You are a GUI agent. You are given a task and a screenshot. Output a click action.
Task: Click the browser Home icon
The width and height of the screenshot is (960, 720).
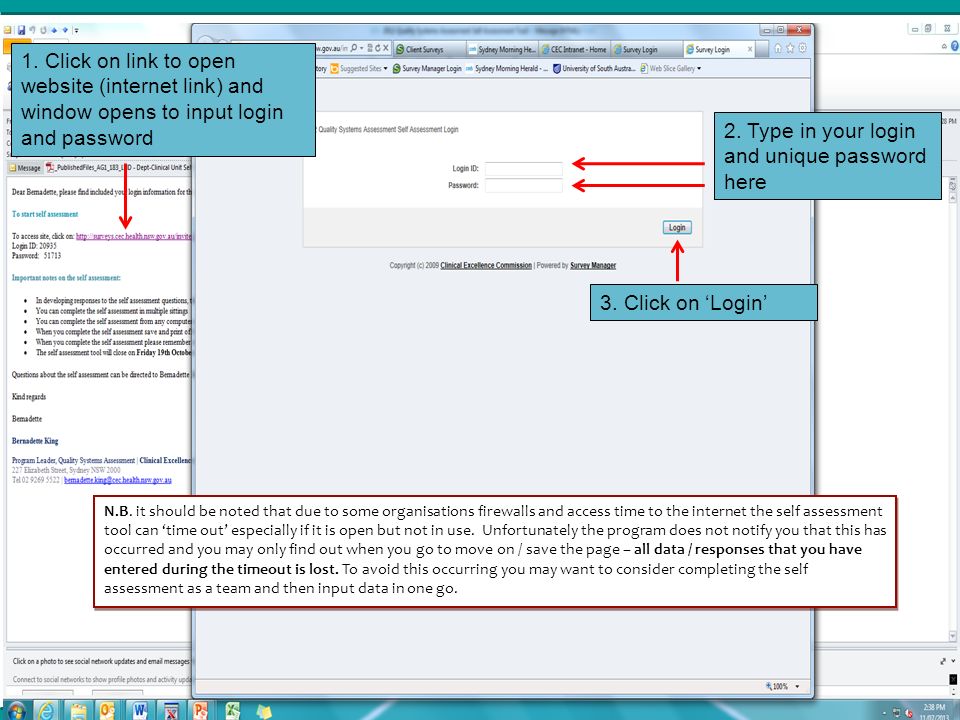pyautogui.click(x=778, y=48)
